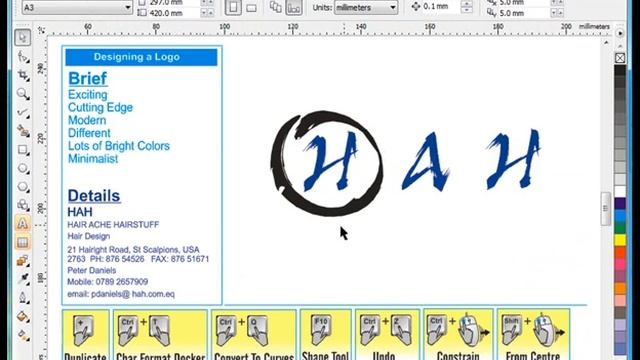
Task: Click the page width icon beside 297.0 mm
Action: coord(142,2)
